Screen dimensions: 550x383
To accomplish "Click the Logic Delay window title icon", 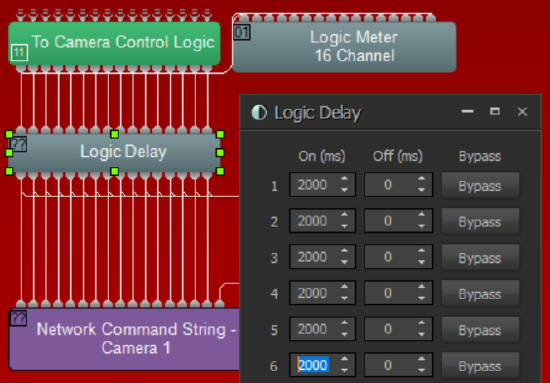I will pos(259,113).
